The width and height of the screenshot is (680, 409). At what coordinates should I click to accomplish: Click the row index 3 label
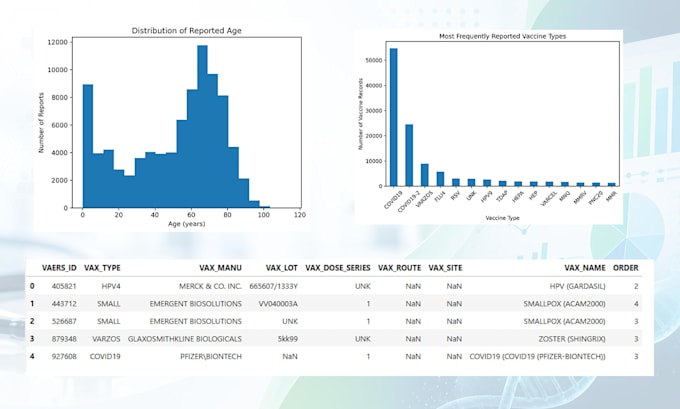(x=32, y=339)
